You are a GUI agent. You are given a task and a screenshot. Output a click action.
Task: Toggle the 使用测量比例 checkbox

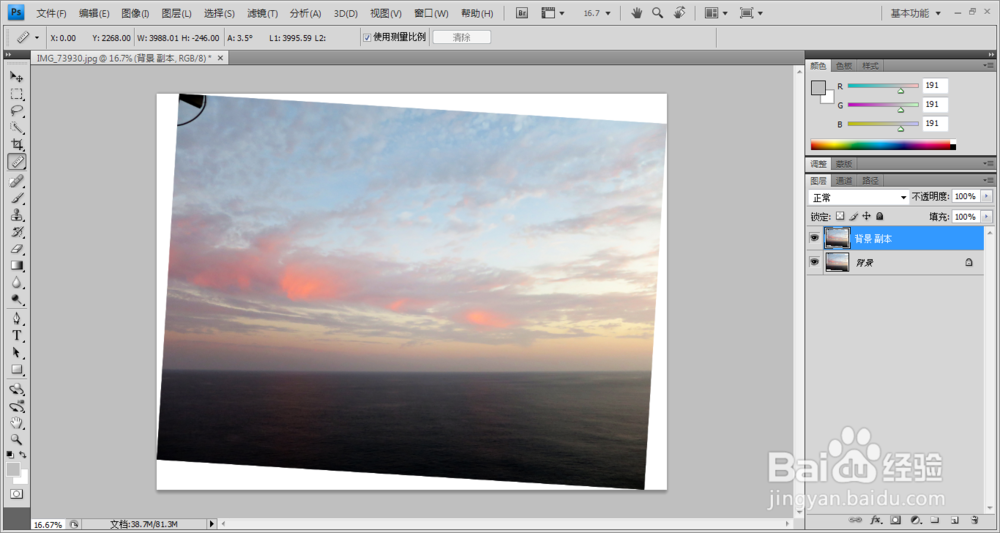pos(367,38)
